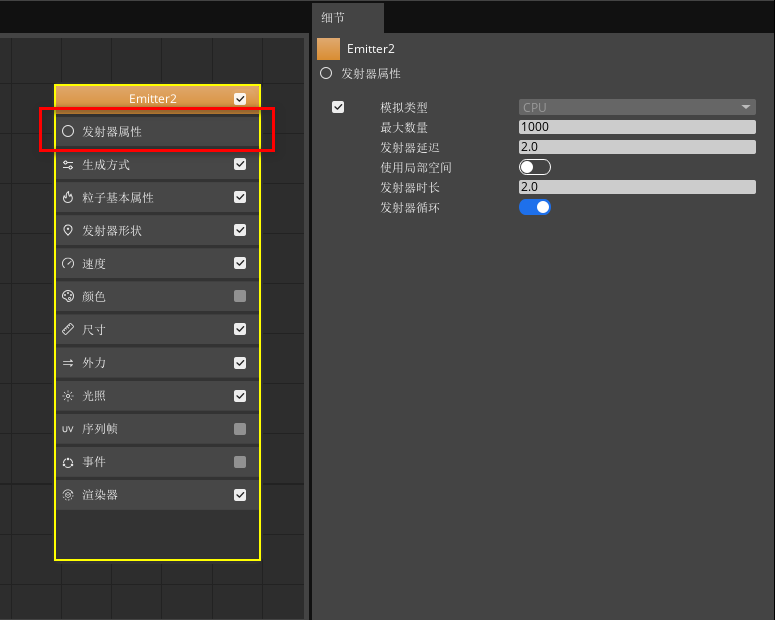Click the circle icon in details panel header
This screenshot has height=620, width=775.
(x=326, y=73)
